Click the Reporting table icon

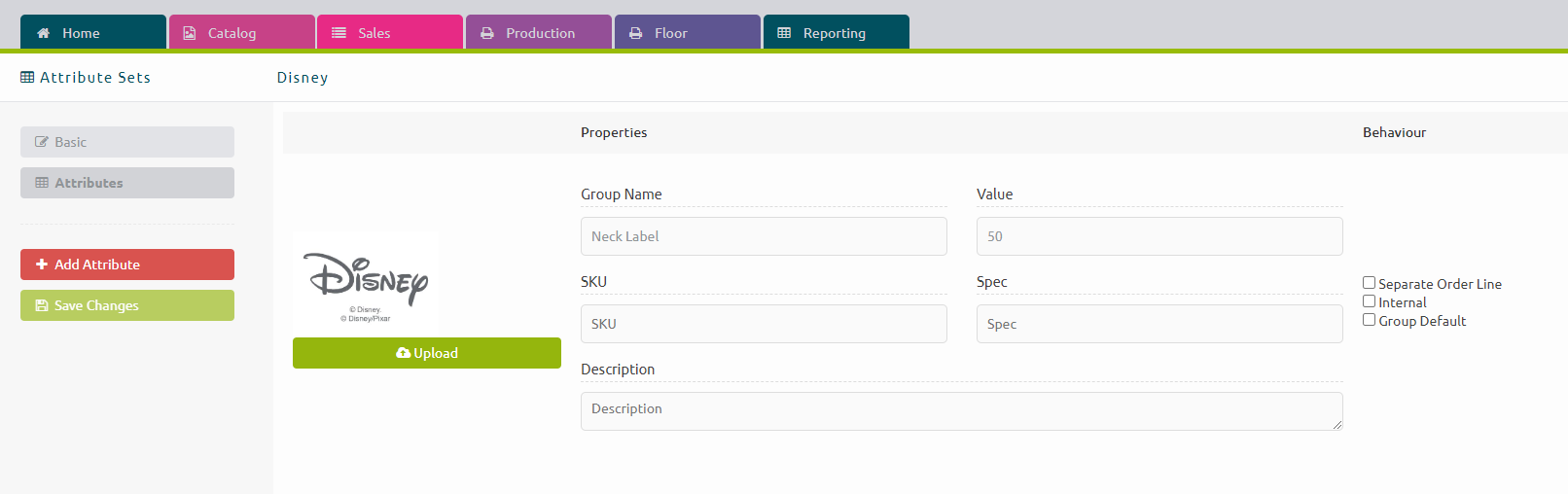pos(784,33)
